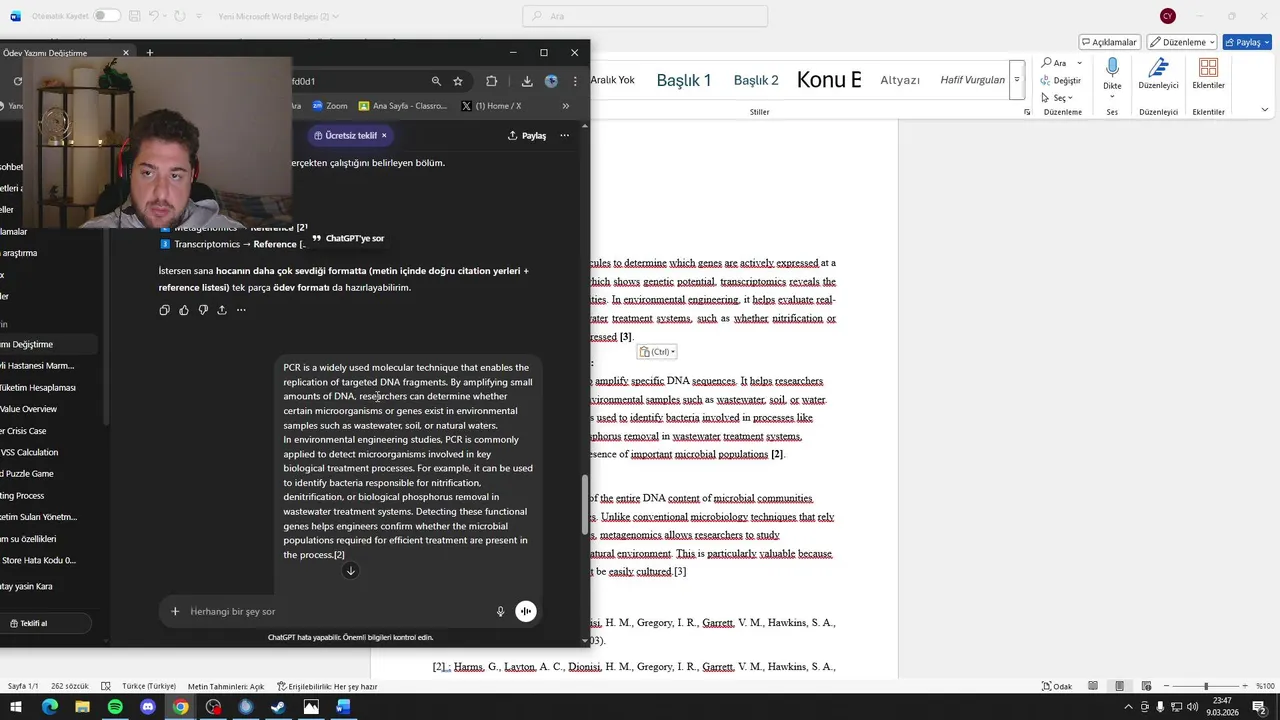
Task: Click the thumbs down on response
Action: (203, 310)
